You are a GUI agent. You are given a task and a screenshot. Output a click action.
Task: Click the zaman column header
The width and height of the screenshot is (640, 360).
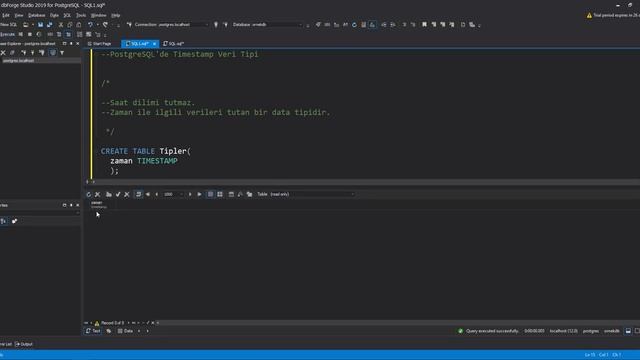point(98,204)
